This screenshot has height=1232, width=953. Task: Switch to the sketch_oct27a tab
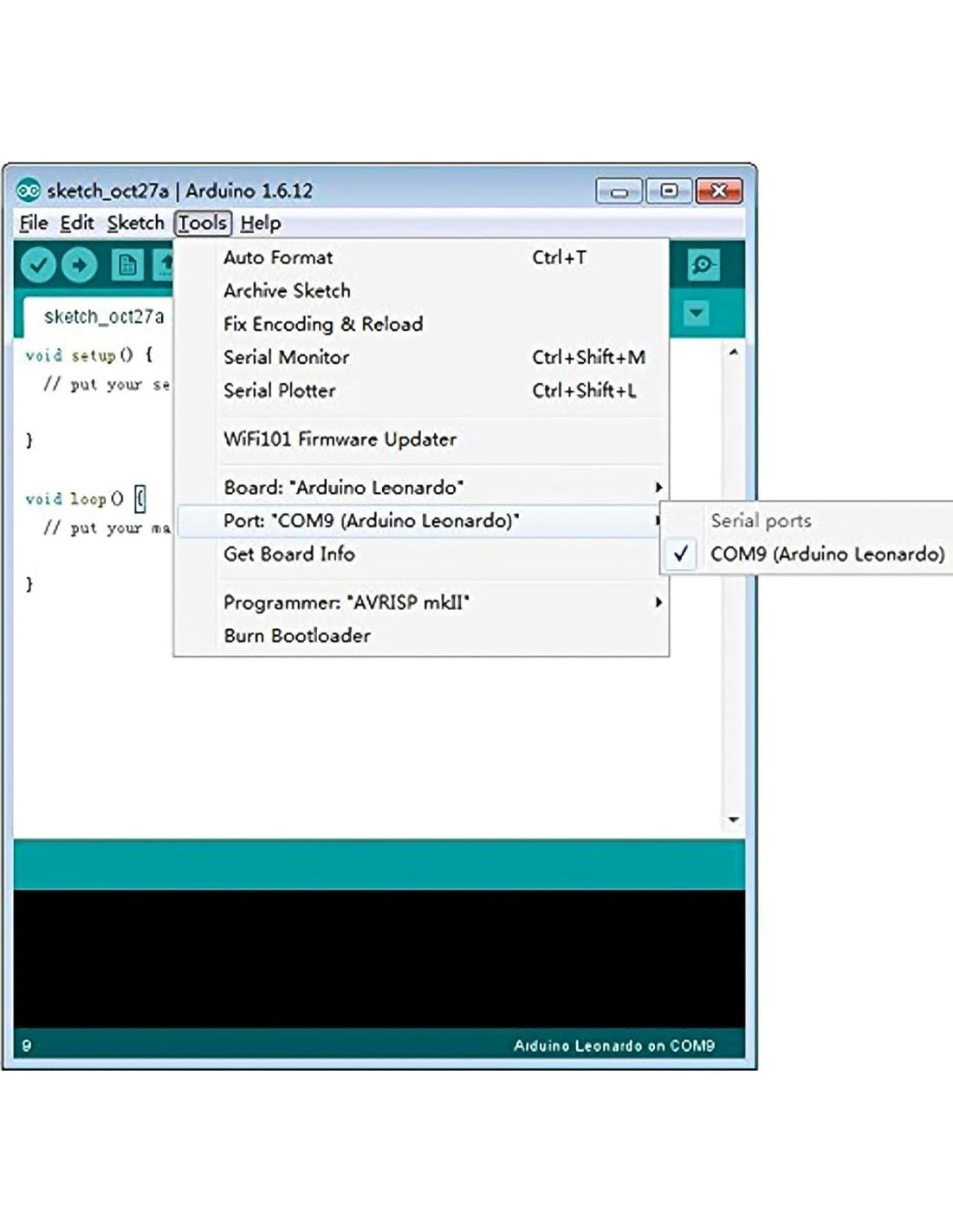[x=103, y=317]
